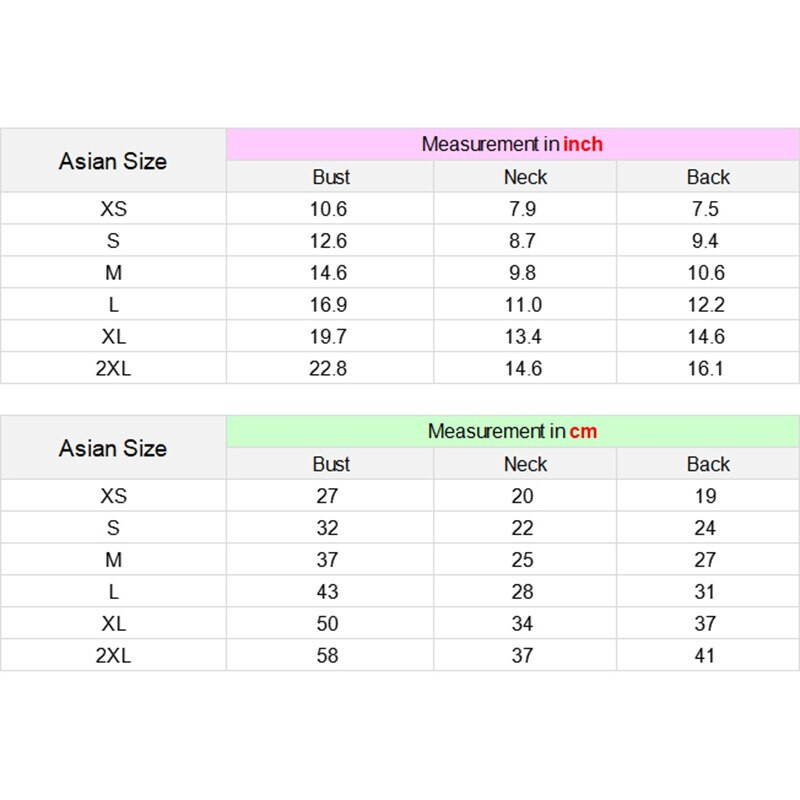The height and width of the screenshot is (800, 800).
Task: Click the Back column header in cm table
Action: click(708, 464)
